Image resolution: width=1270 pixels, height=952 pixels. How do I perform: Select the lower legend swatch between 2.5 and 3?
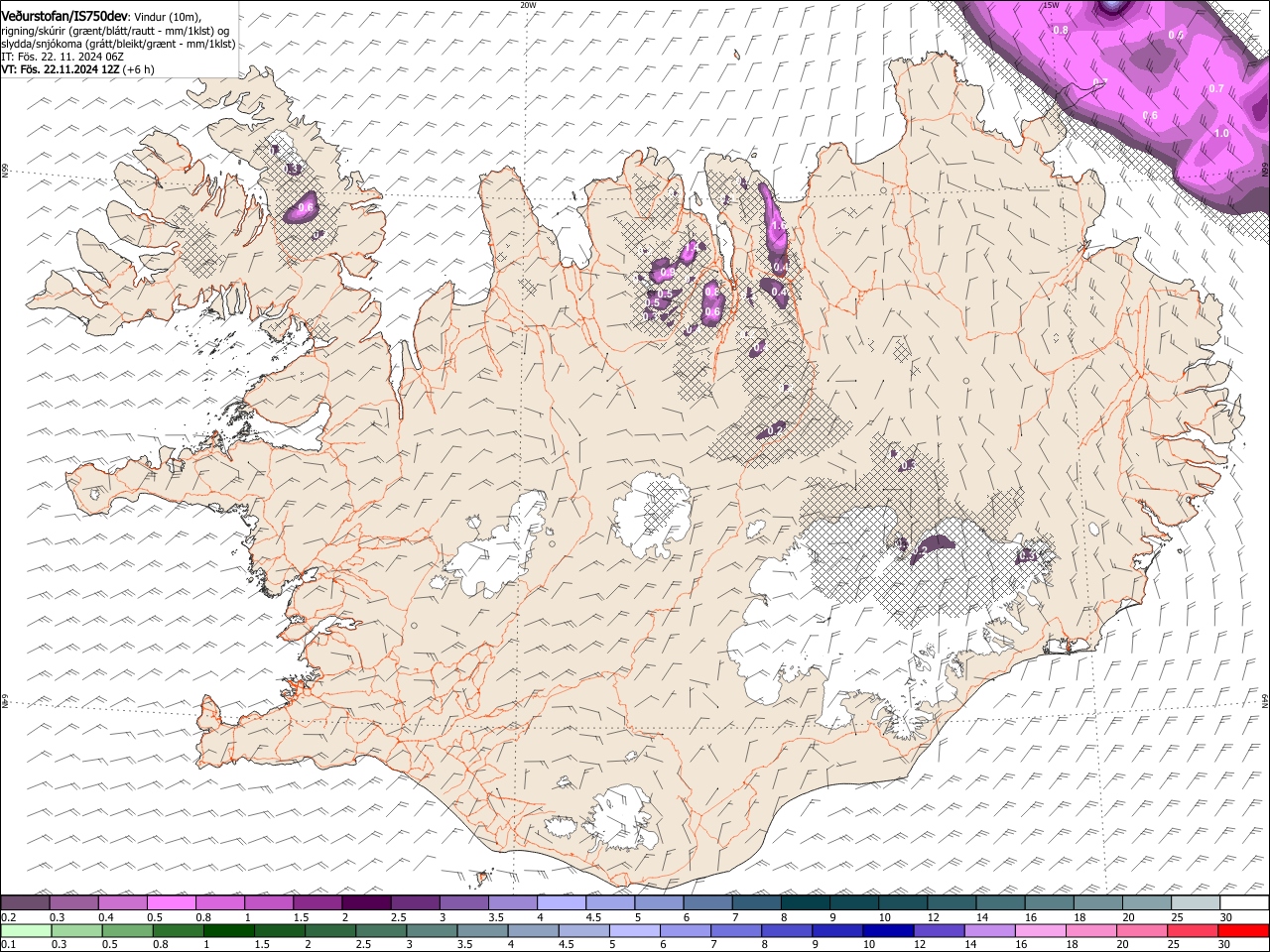tap(381, 931)
